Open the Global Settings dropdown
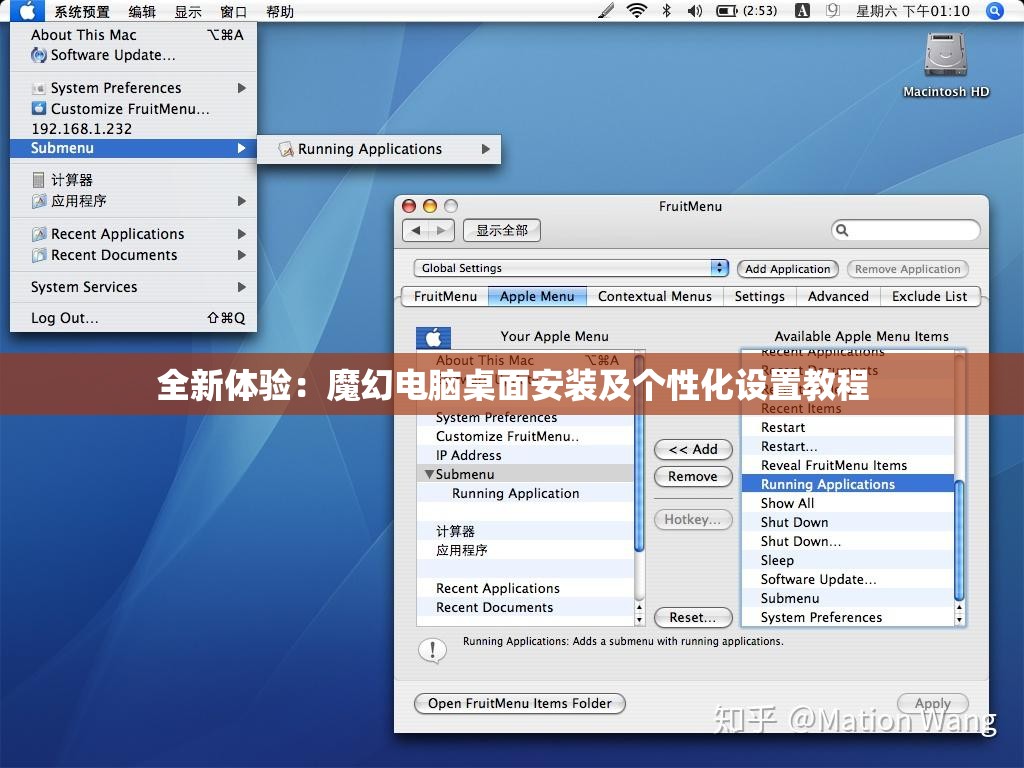 point(571,268)
